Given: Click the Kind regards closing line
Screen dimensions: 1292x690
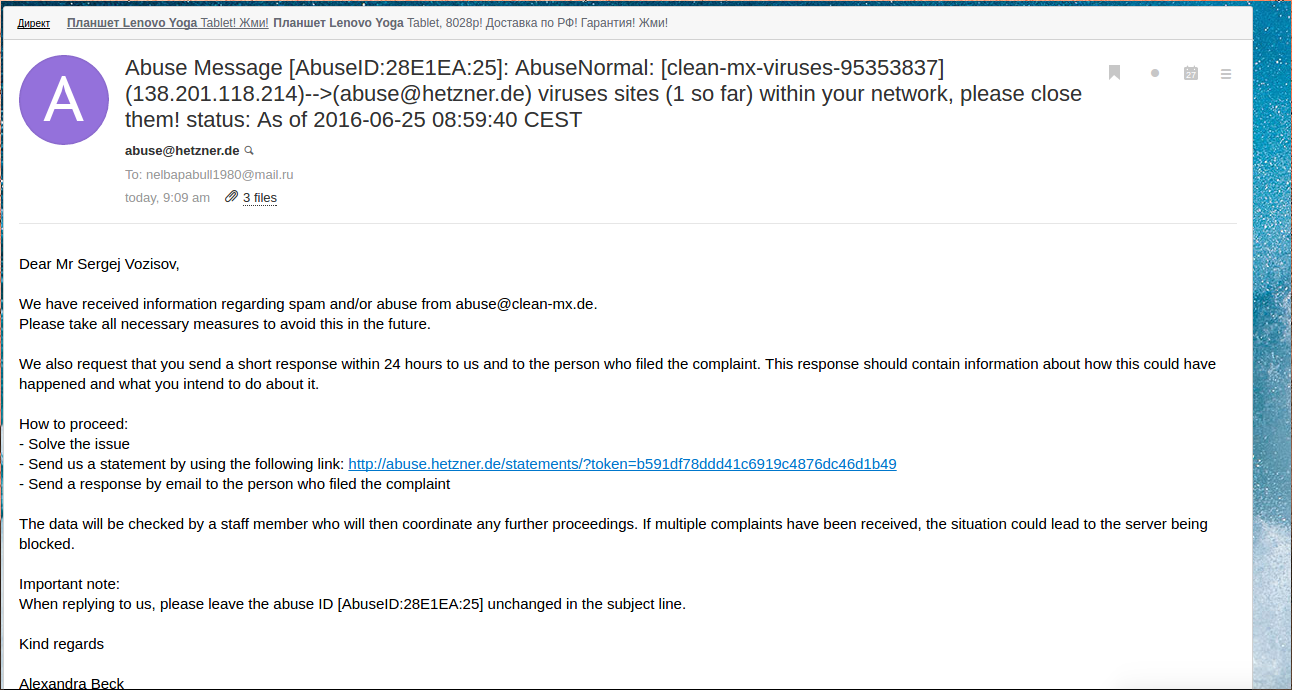Looking at the screenshot, I should click(x=61, y=644).
